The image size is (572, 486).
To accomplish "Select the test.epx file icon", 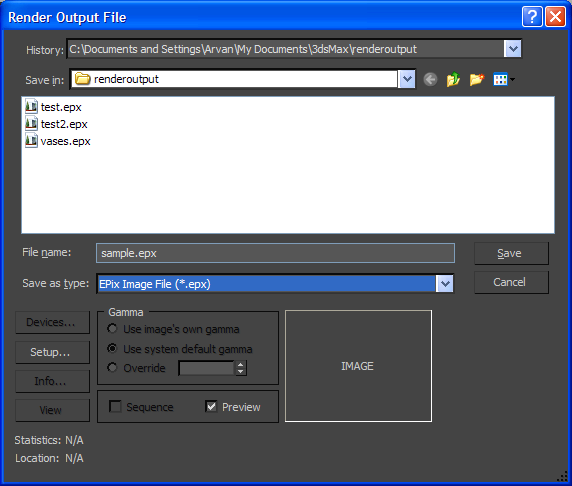I will 31,107.
